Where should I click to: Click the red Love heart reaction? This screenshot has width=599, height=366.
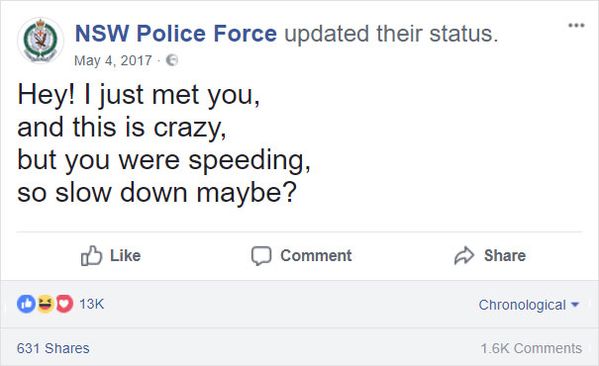[65, 304]
